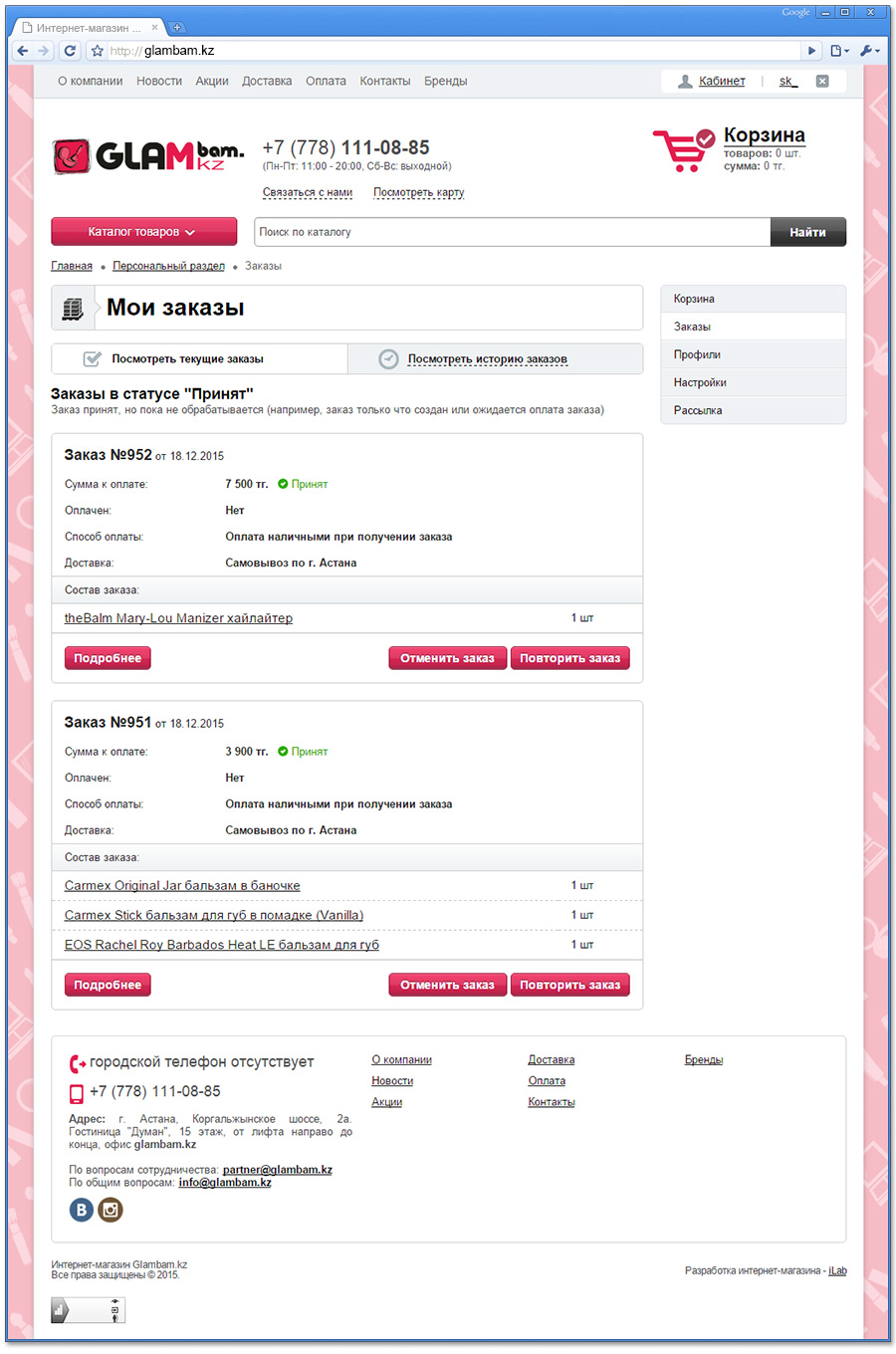
Task: Select Настройки in the sidebar menu
Action: (x=754, y=382)
